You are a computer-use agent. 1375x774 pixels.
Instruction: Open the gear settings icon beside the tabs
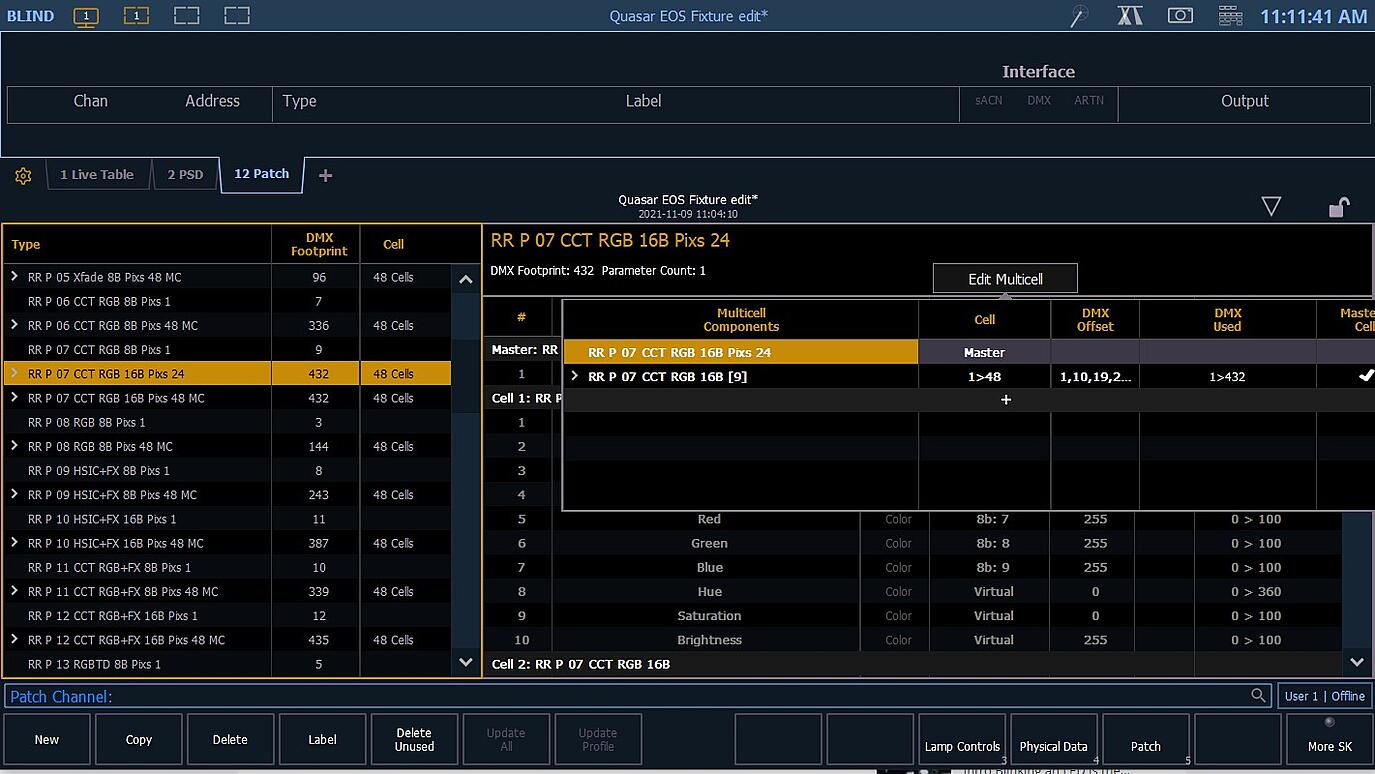22,175
